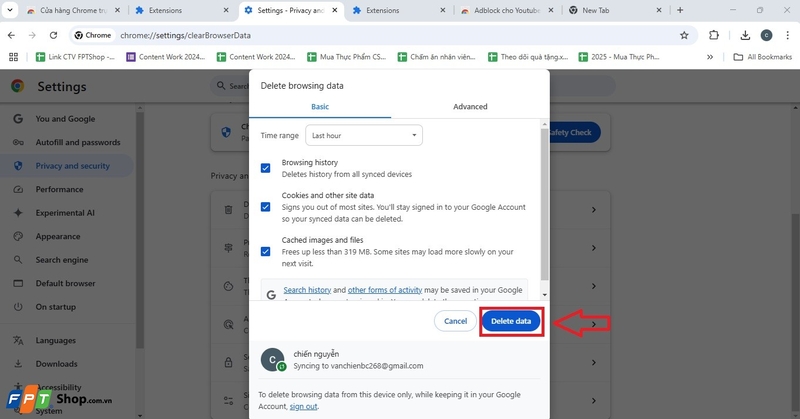Open Performance settings

[59, 189]
